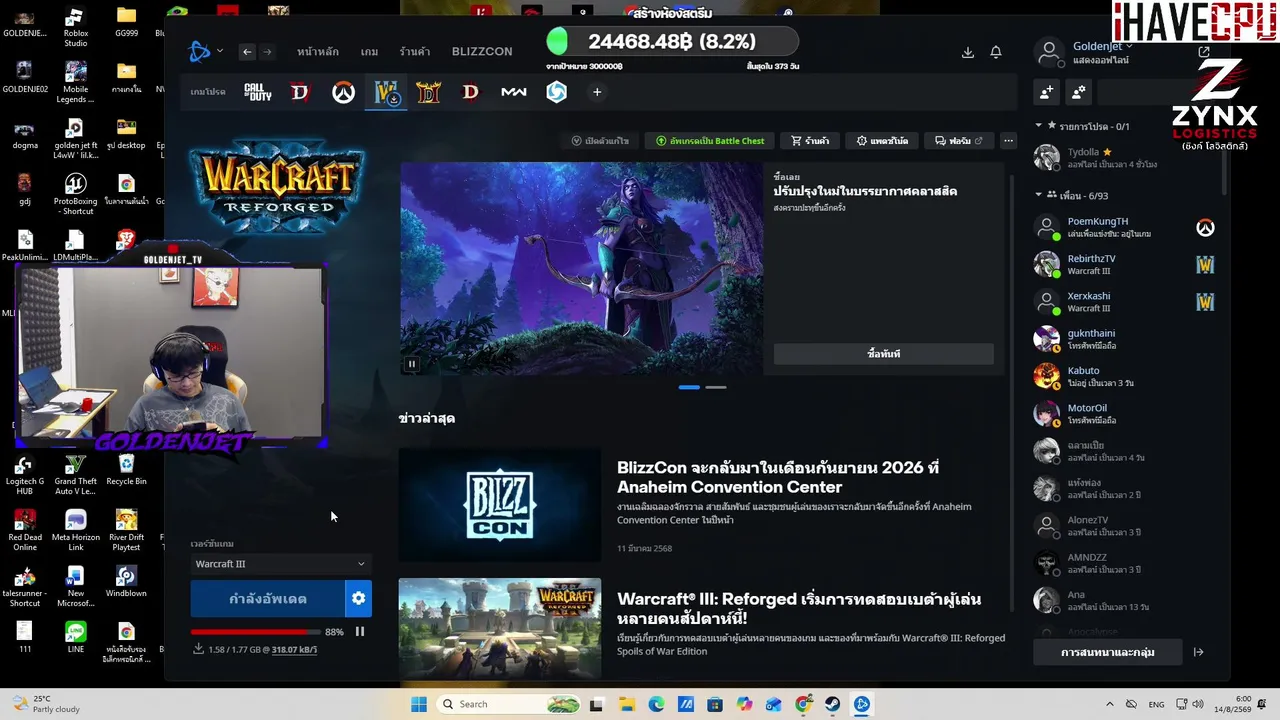This screenshot has height=720, width=1280.
Task: Select friend gukn­thaini
Action: [x=1123, y=339]
